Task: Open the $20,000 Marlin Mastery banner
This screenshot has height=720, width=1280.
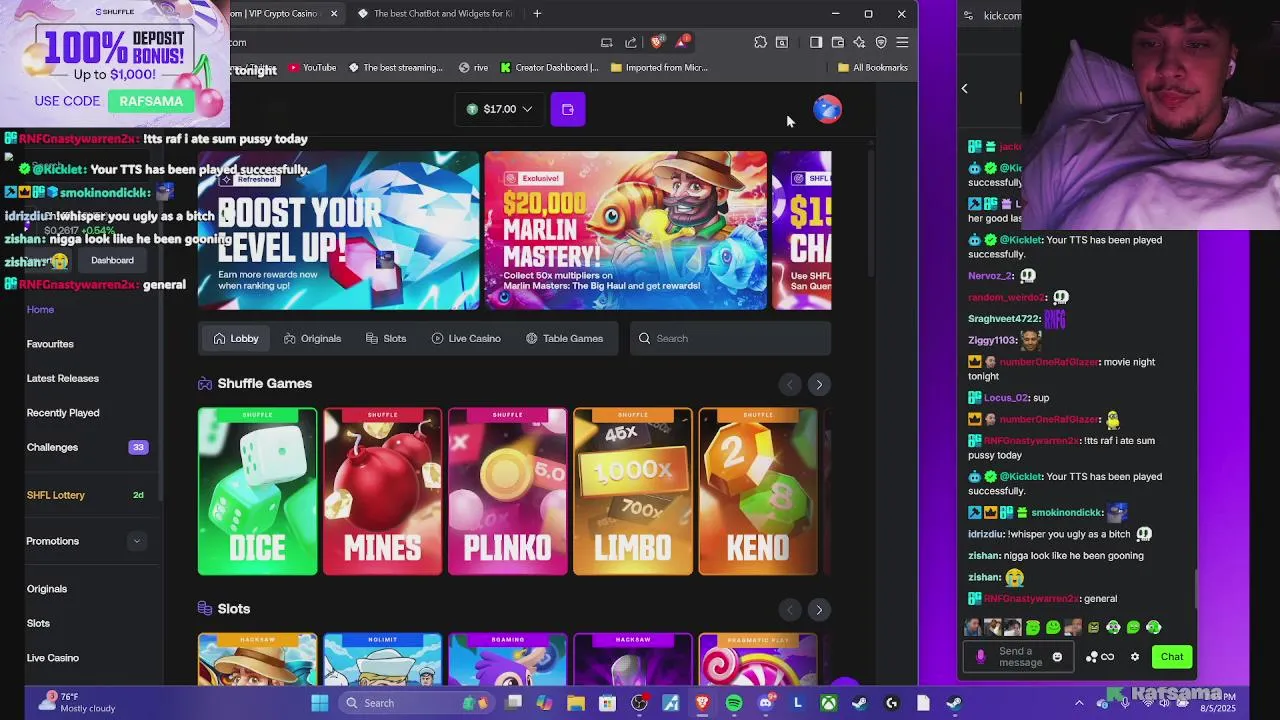Action: coord(625,230)
